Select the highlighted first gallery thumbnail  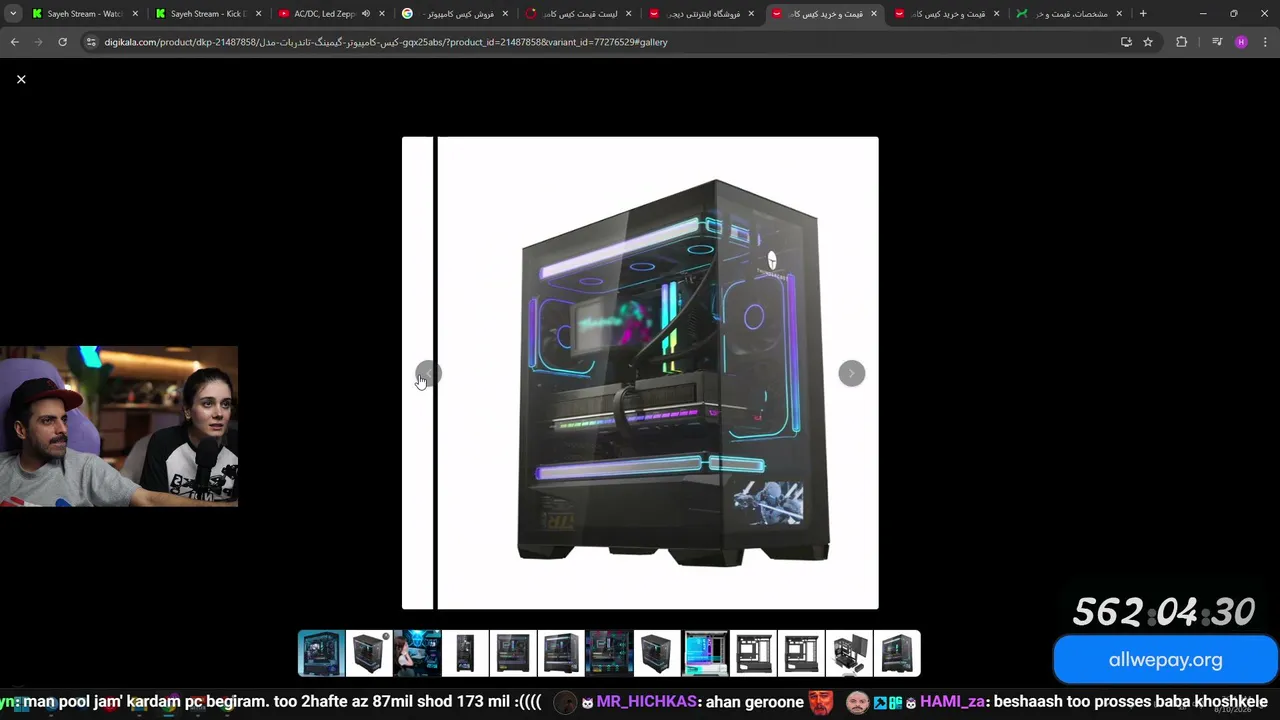click(x=321, y=654)
